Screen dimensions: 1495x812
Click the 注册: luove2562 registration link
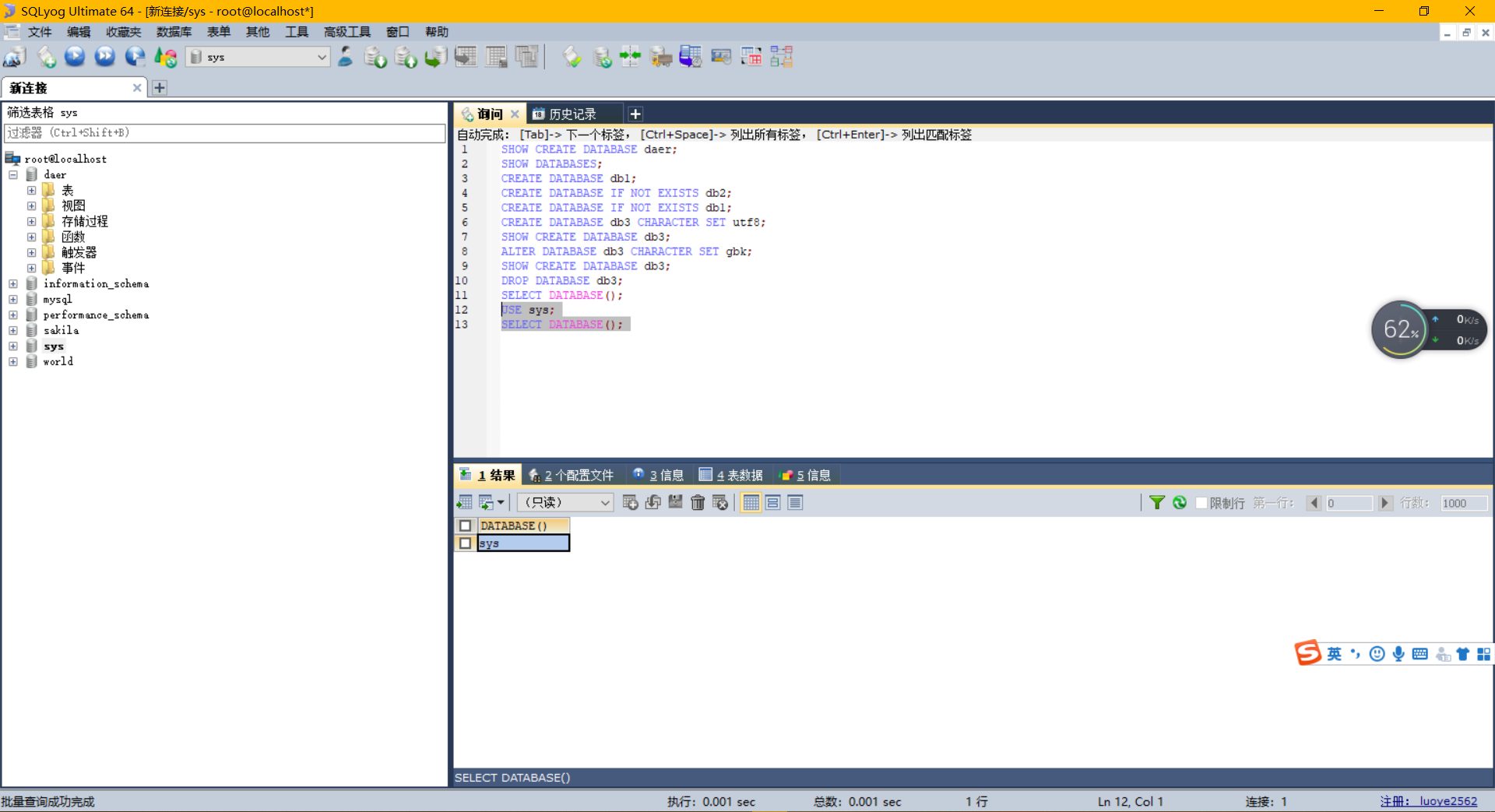click(x=1429, y=801)
